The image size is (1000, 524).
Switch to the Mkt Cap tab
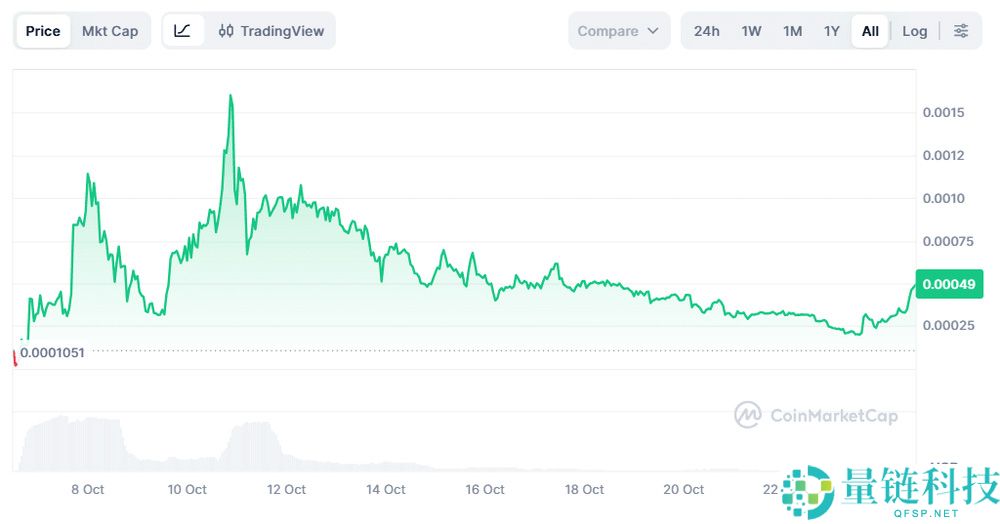coord(110,31)
